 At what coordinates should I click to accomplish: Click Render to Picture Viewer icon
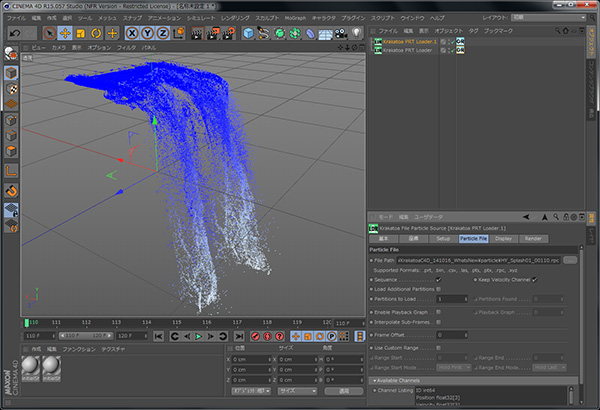click(213, 33)
